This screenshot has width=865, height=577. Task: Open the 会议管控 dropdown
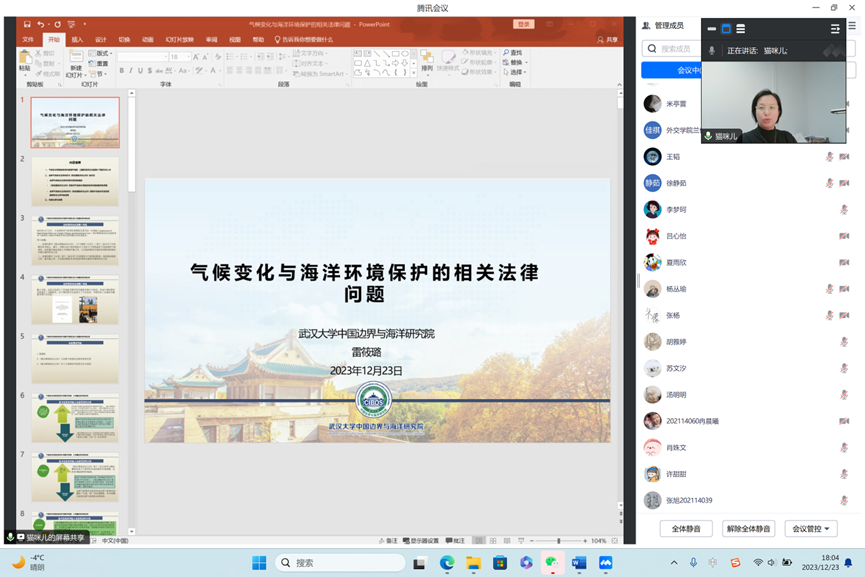click(810, 529)
